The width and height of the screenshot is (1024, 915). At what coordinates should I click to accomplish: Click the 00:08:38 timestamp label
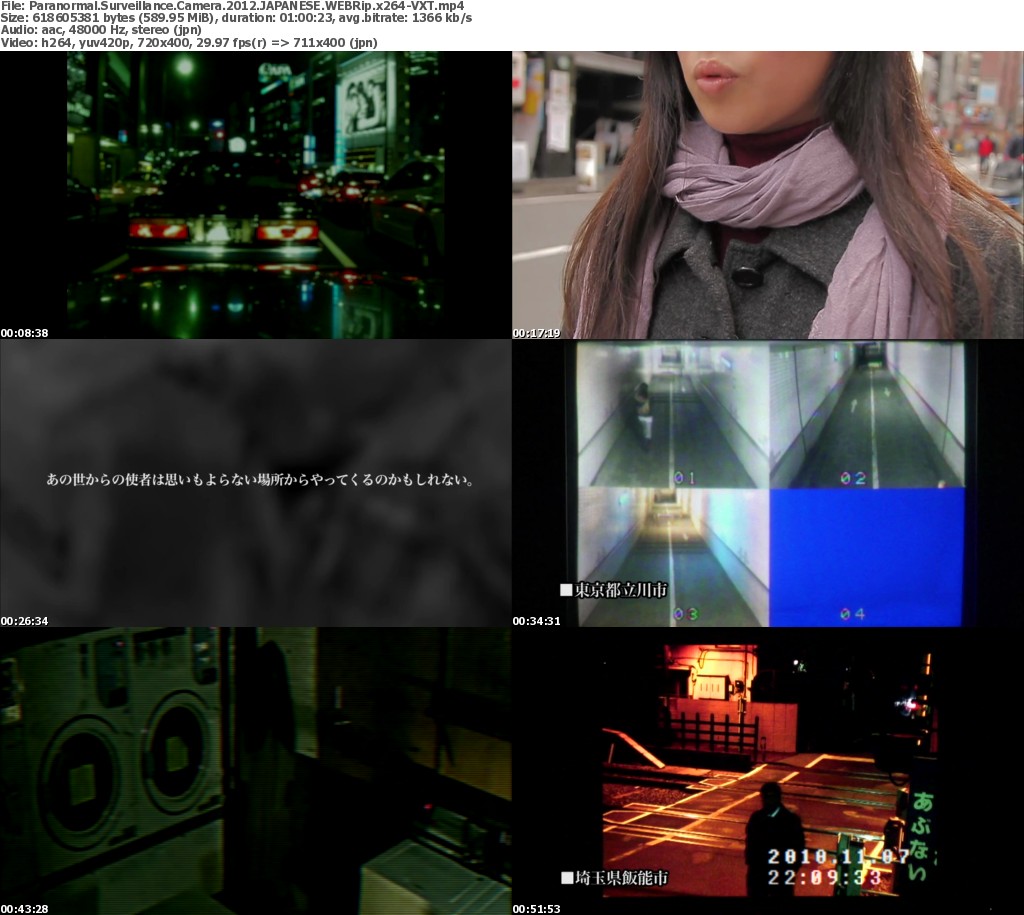tap(25, 333)
